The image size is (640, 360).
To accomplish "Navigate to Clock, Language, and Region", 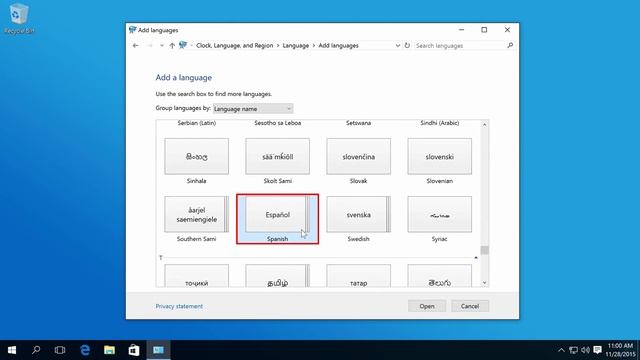I will point(235,46).
